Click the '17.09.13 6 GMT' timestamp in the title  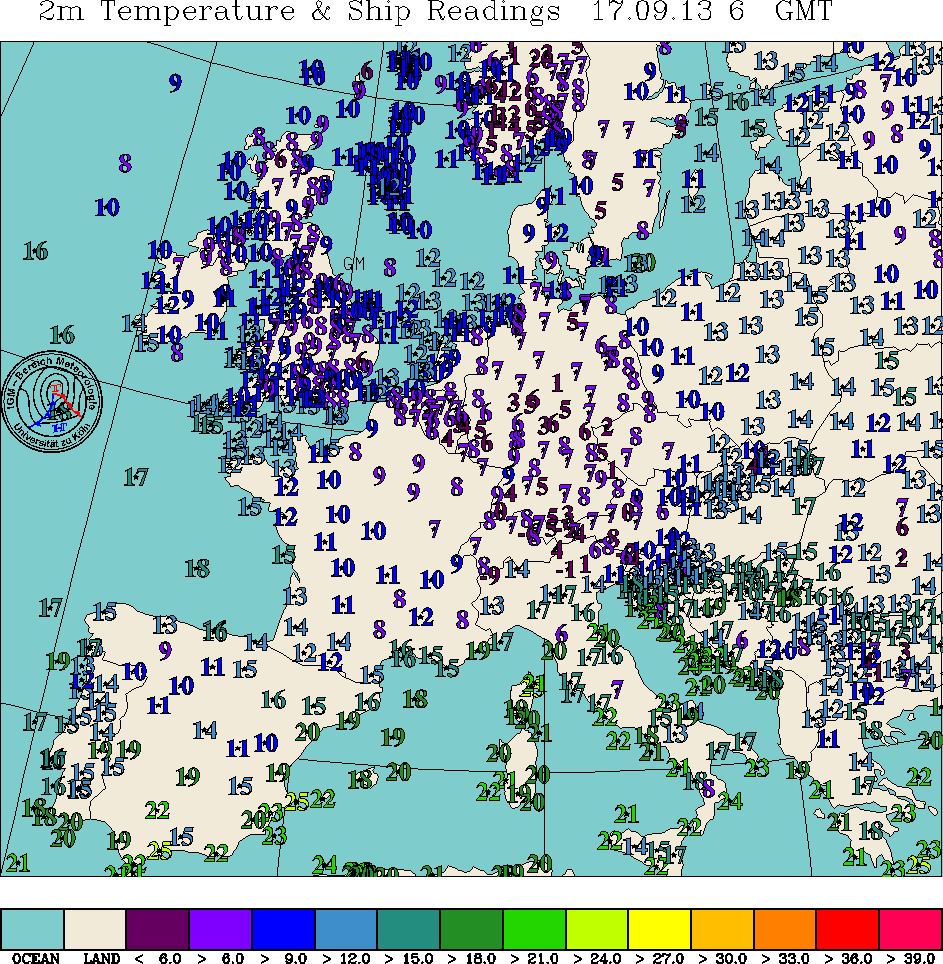pos(712,13)
